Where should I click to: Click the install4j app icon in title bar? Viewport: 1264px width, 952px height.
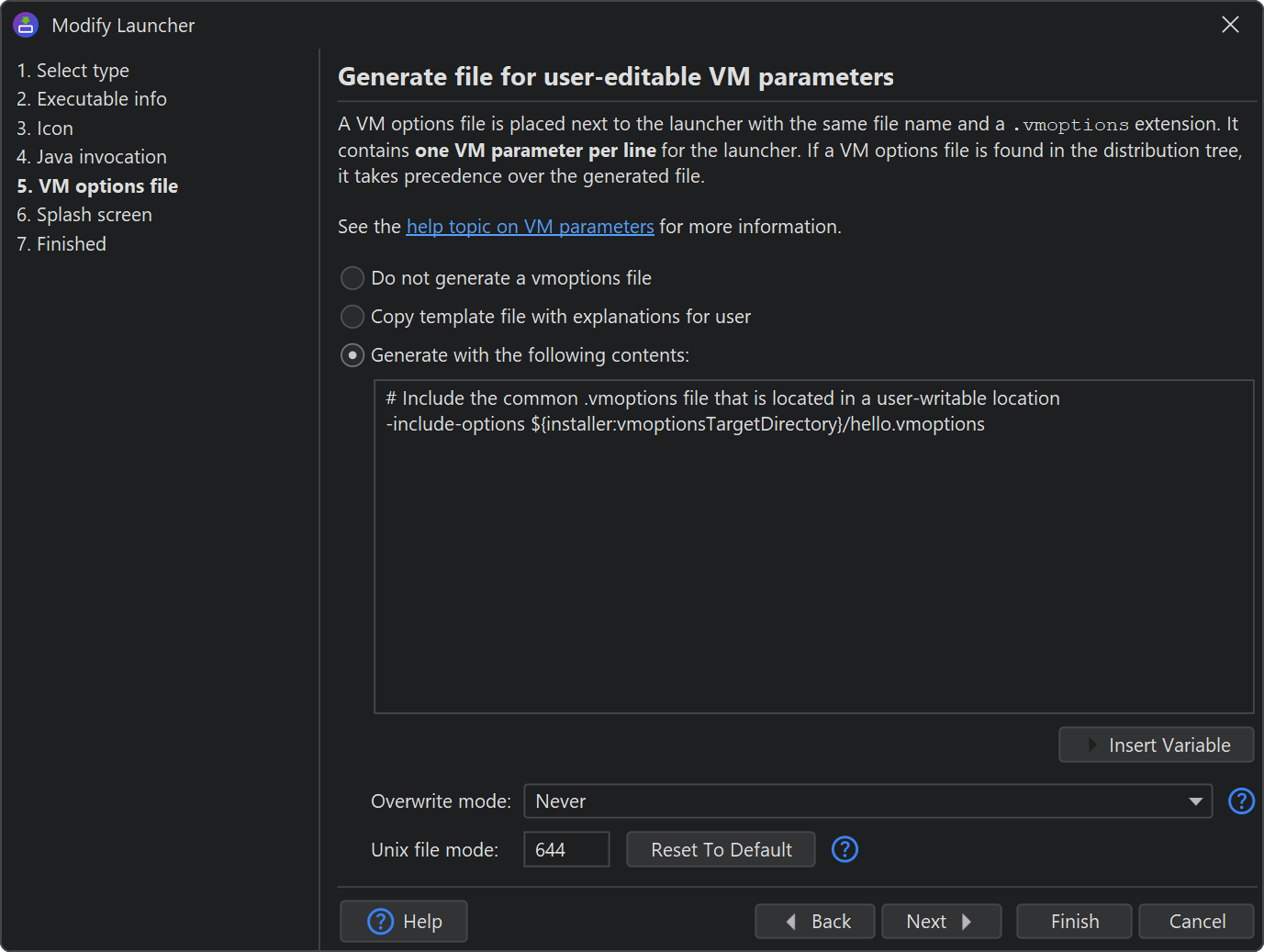pos(26,25)
